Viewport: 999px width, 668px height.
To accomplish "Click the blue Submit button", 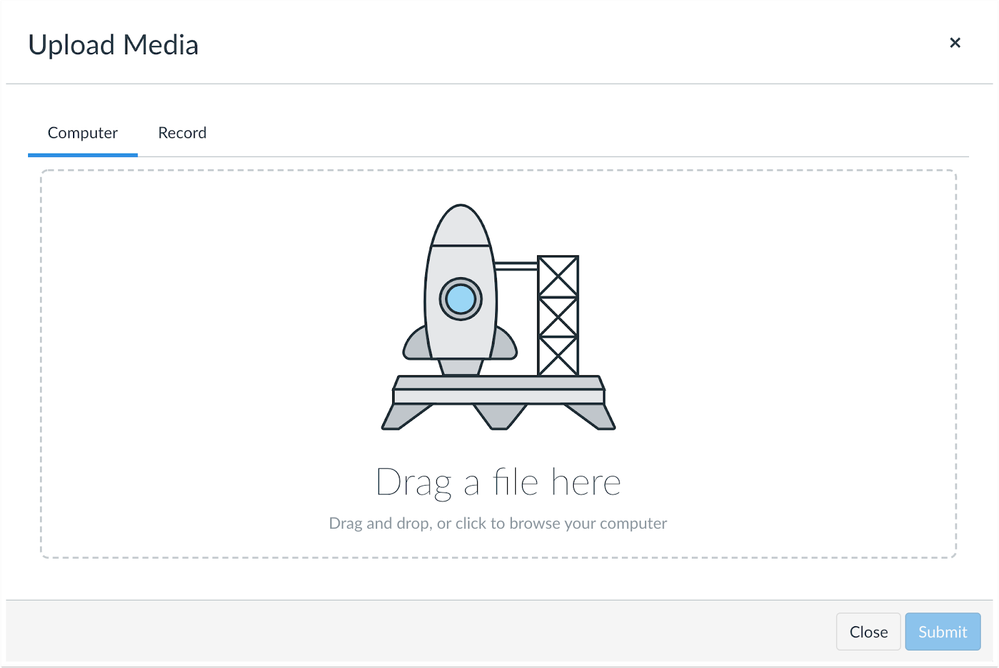I will pos(942,632).
